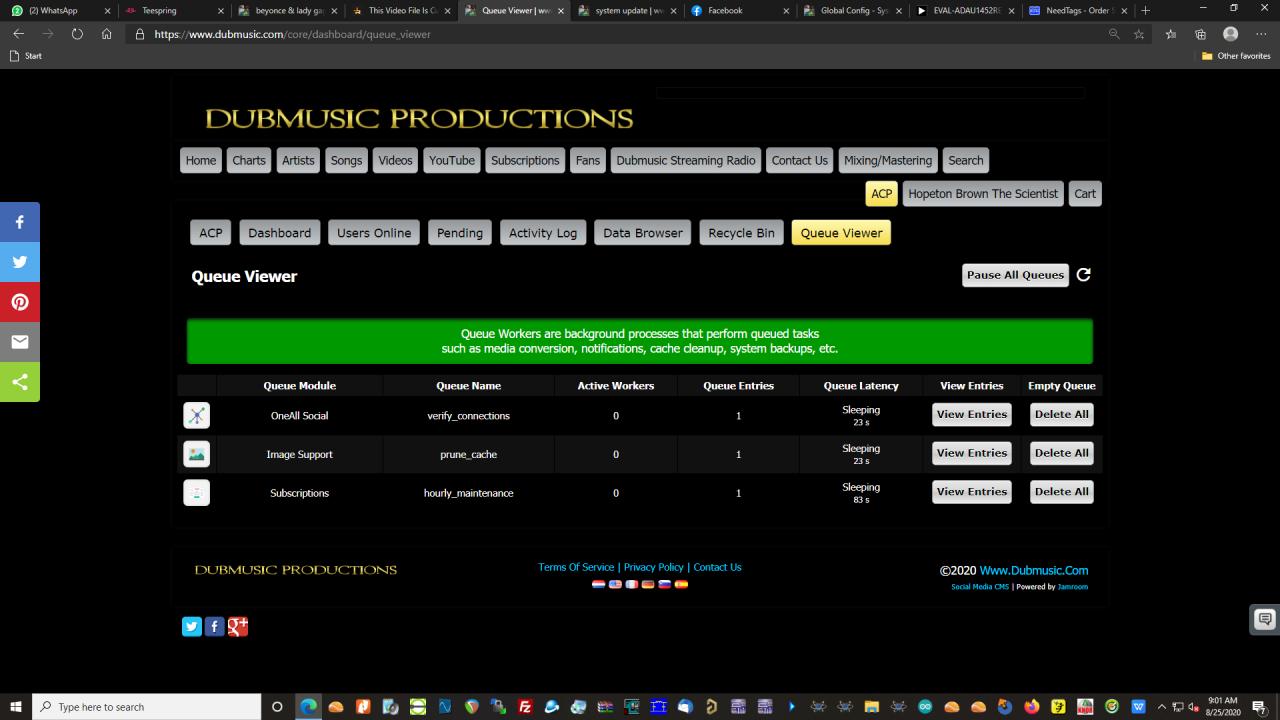This screenshot has width=1280, height=720.
Task: Switch to the Recycle Bin tab
Action: (741, 233)
